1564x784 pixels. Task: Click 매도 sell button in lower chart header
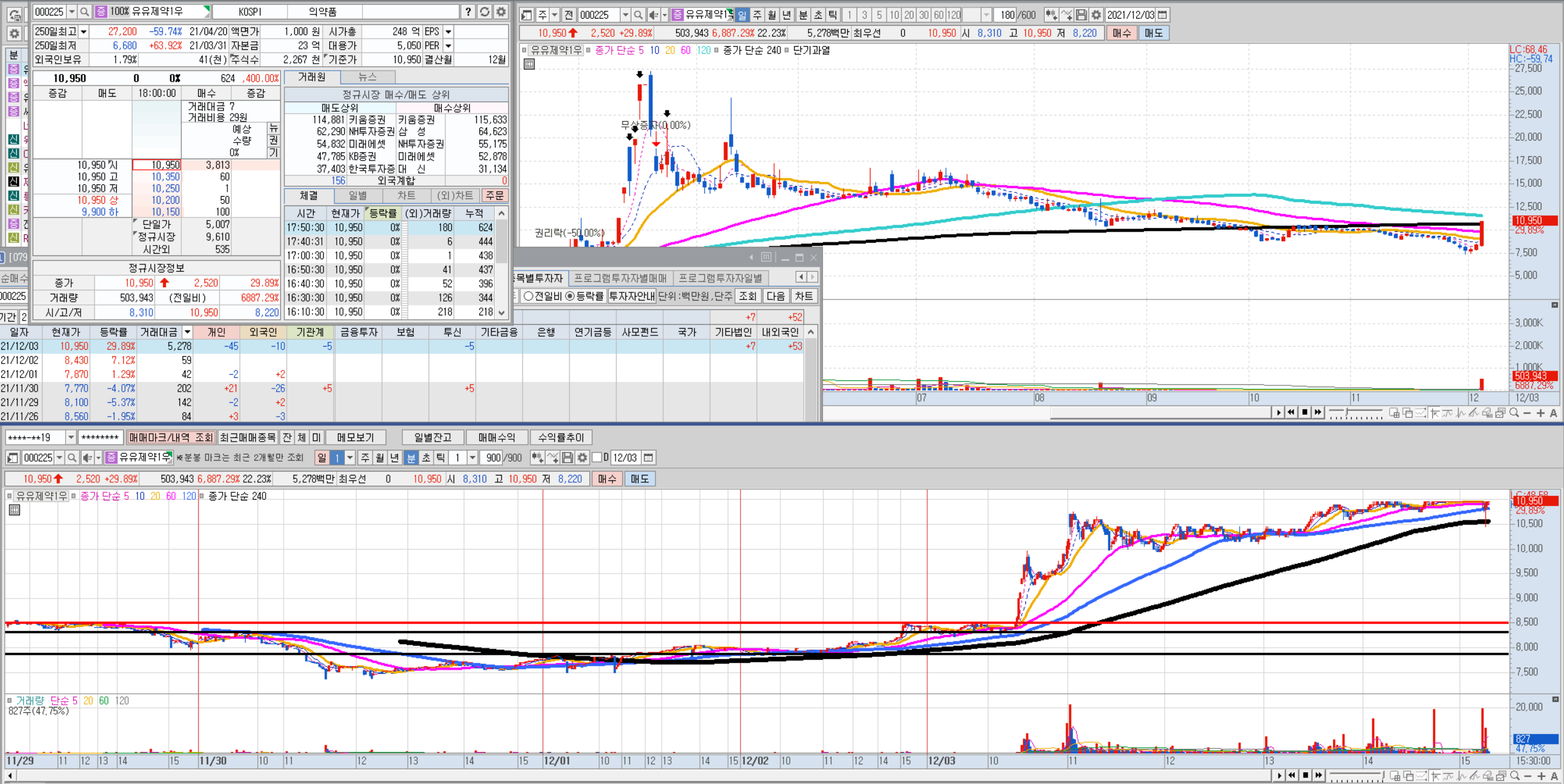tap(639, 479)
